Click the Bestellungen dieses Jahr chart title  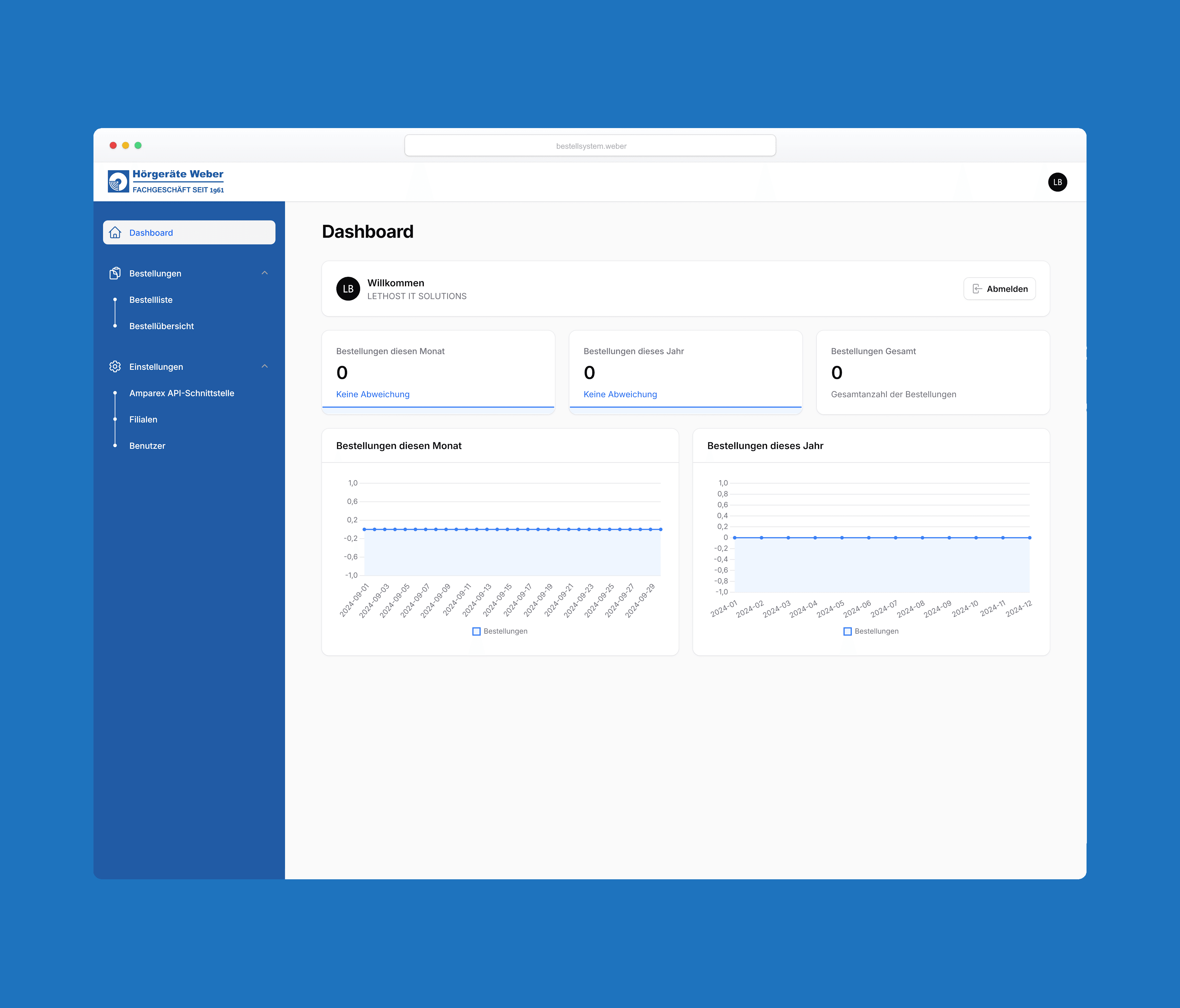tap(765, 446)
